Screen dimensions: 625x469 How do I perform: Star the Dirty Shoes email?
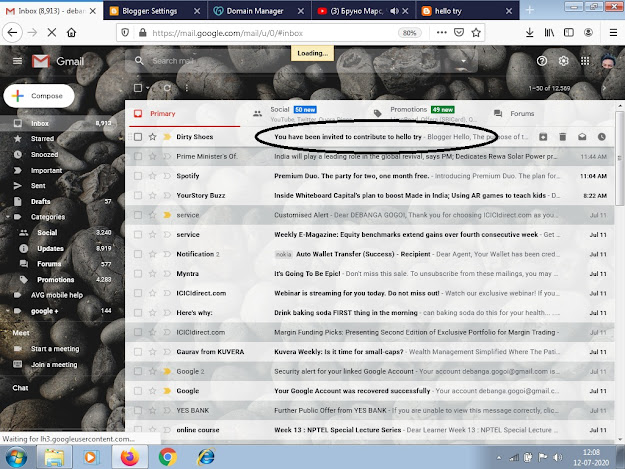click(152, 137)
